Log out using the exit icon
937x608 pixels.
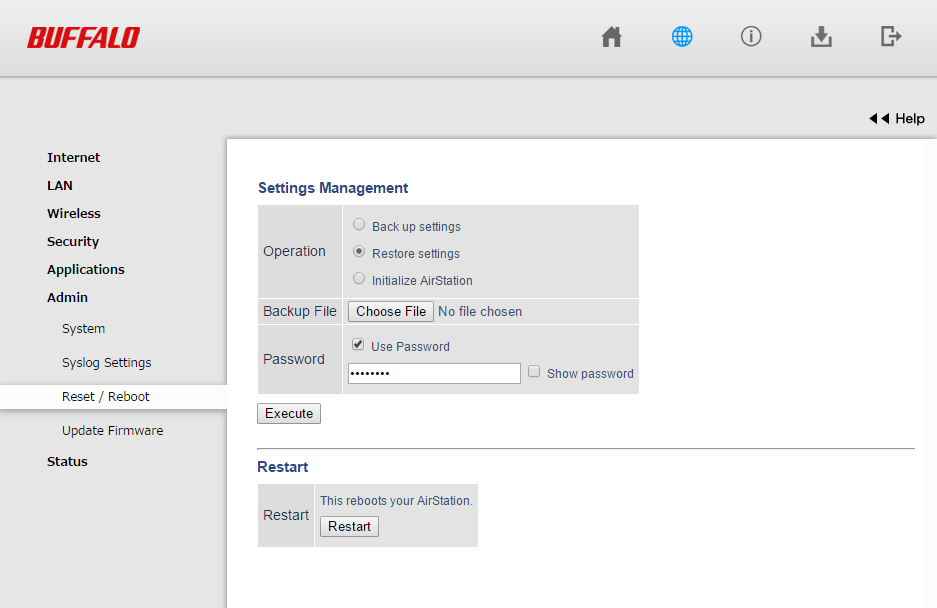pos(891,37)
